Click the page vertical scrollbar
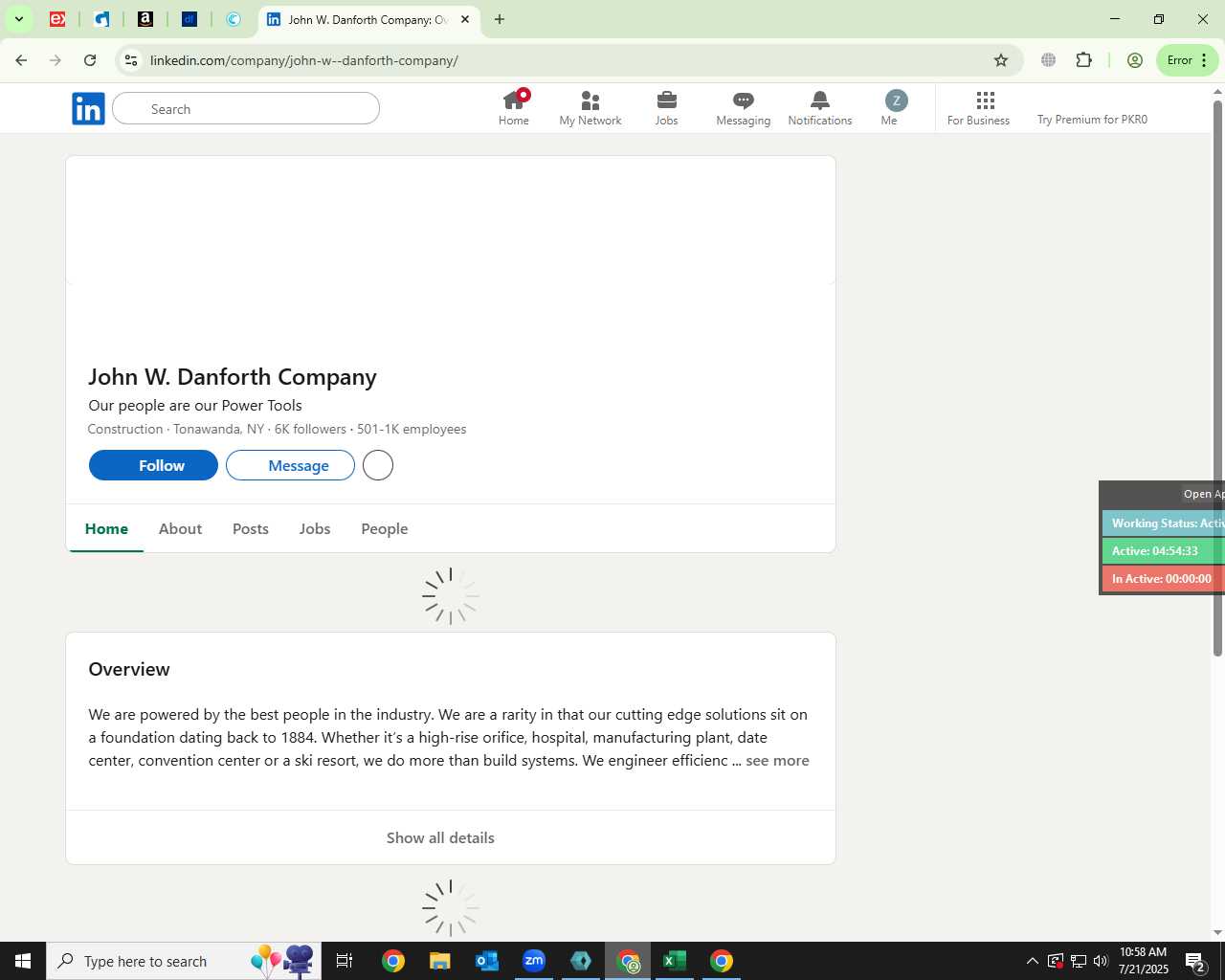 tap(1217, 378)
